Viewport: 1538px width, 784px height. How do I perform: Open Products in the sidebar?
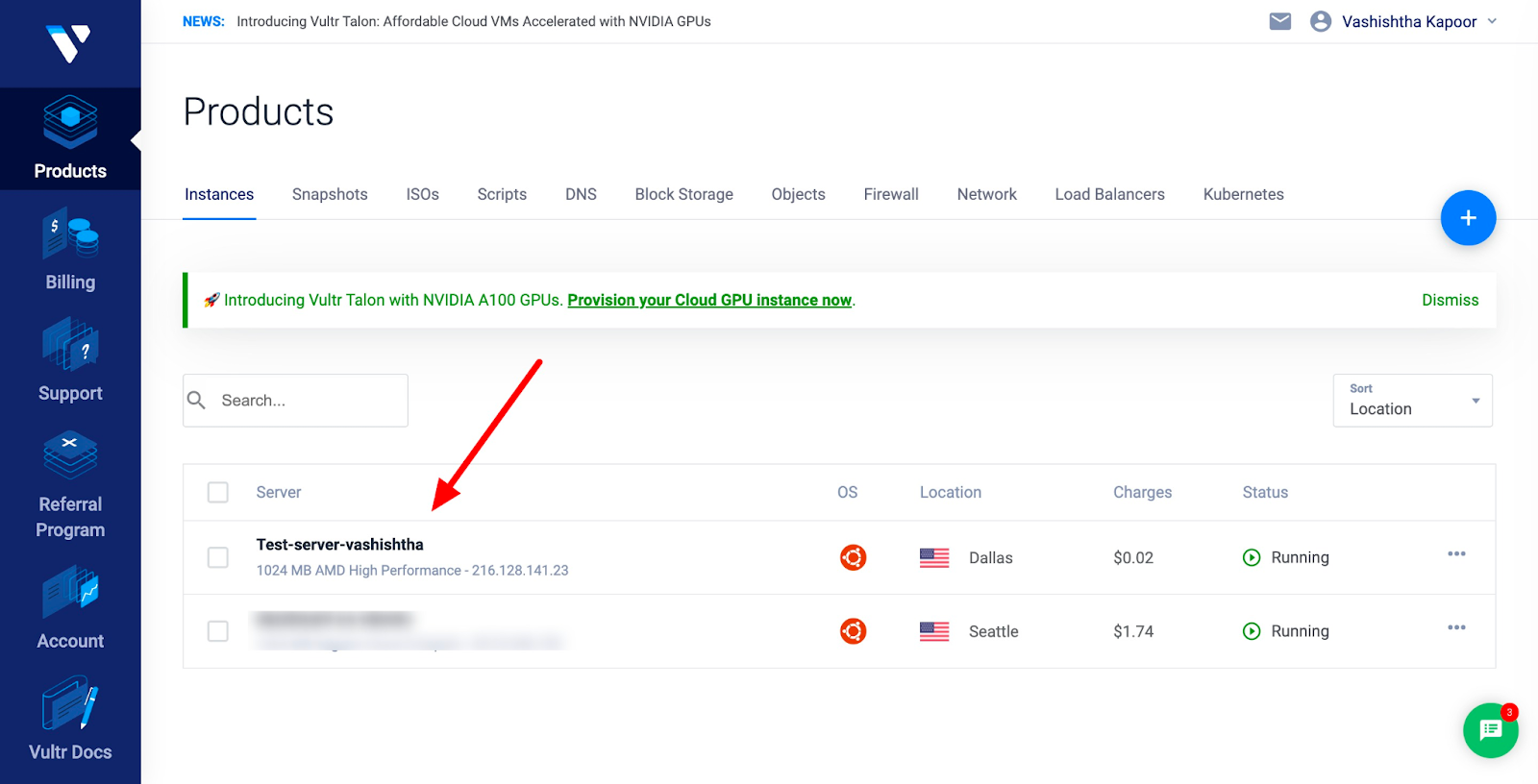[70, 138]
